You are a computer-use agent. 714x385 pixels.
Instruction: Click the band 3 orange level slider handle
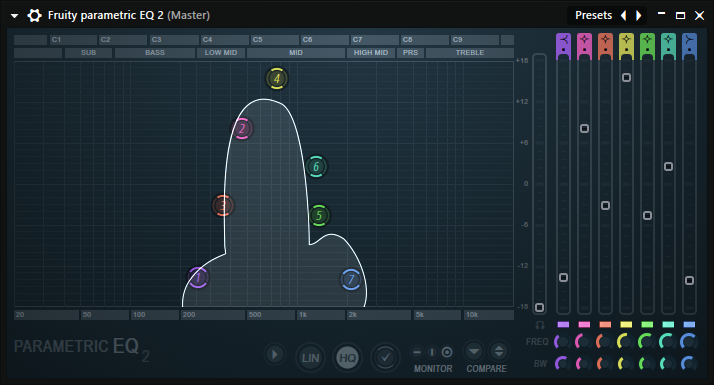pyautogui.click(x=605, y=205)
